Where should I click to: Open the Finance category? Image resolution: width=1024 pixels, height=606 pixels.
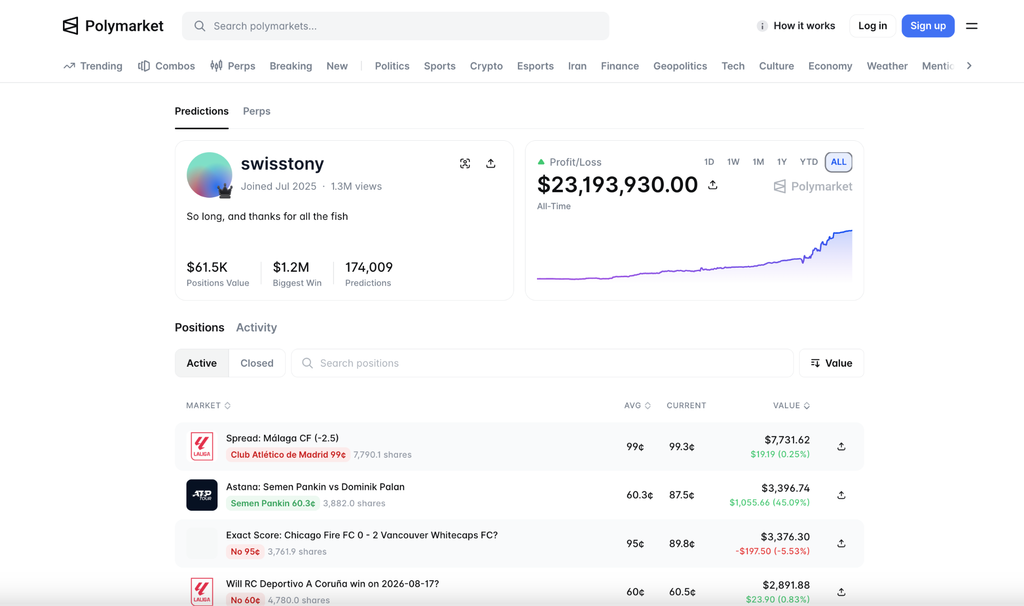[x=620, y=66]
